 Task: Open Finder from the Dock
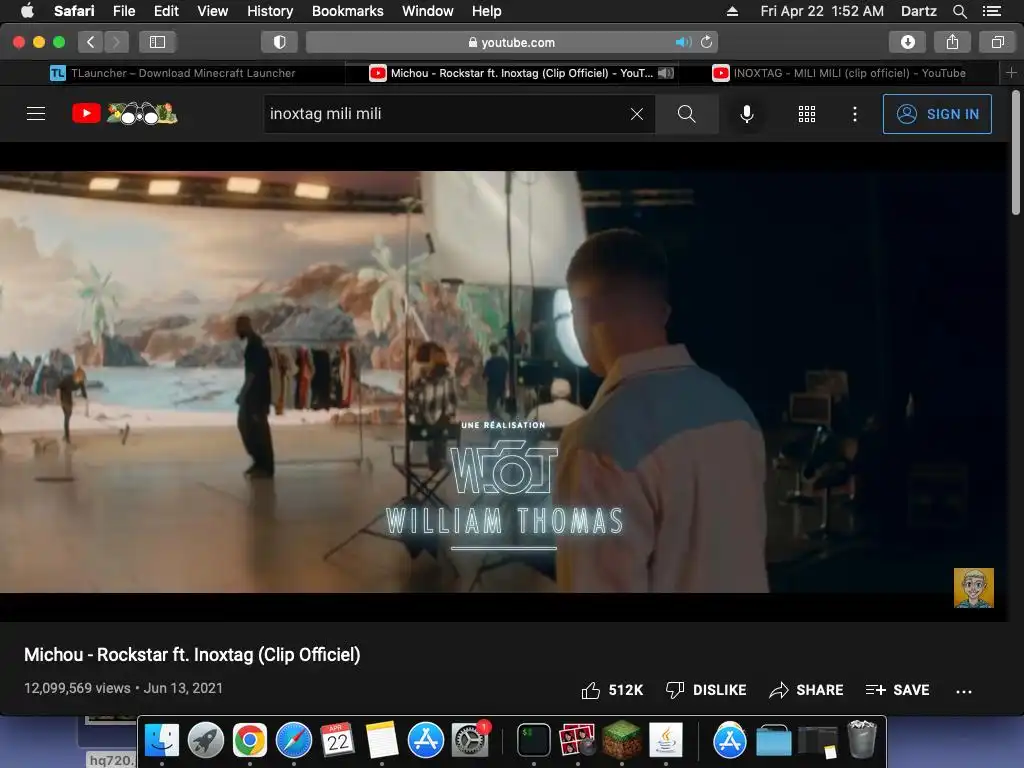(x=161, y=741)
